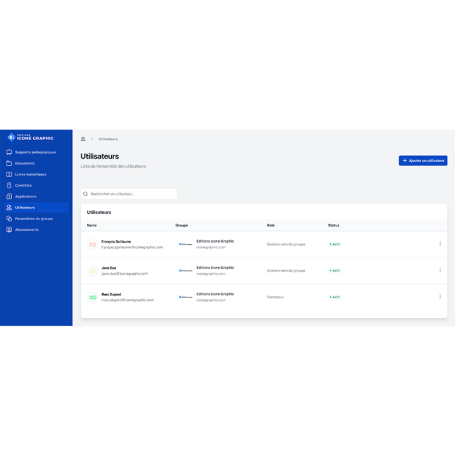Screen dimensions: 455x455
Task: Click the Rôle column header
Action: 271,226
